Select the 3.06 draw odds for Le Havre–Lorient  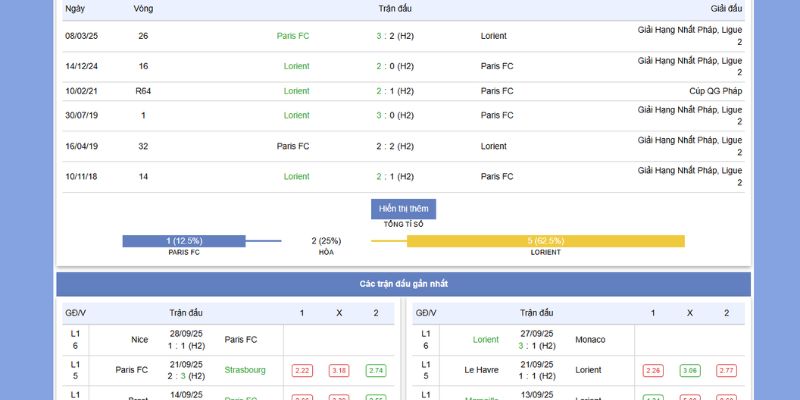point(690,370)
